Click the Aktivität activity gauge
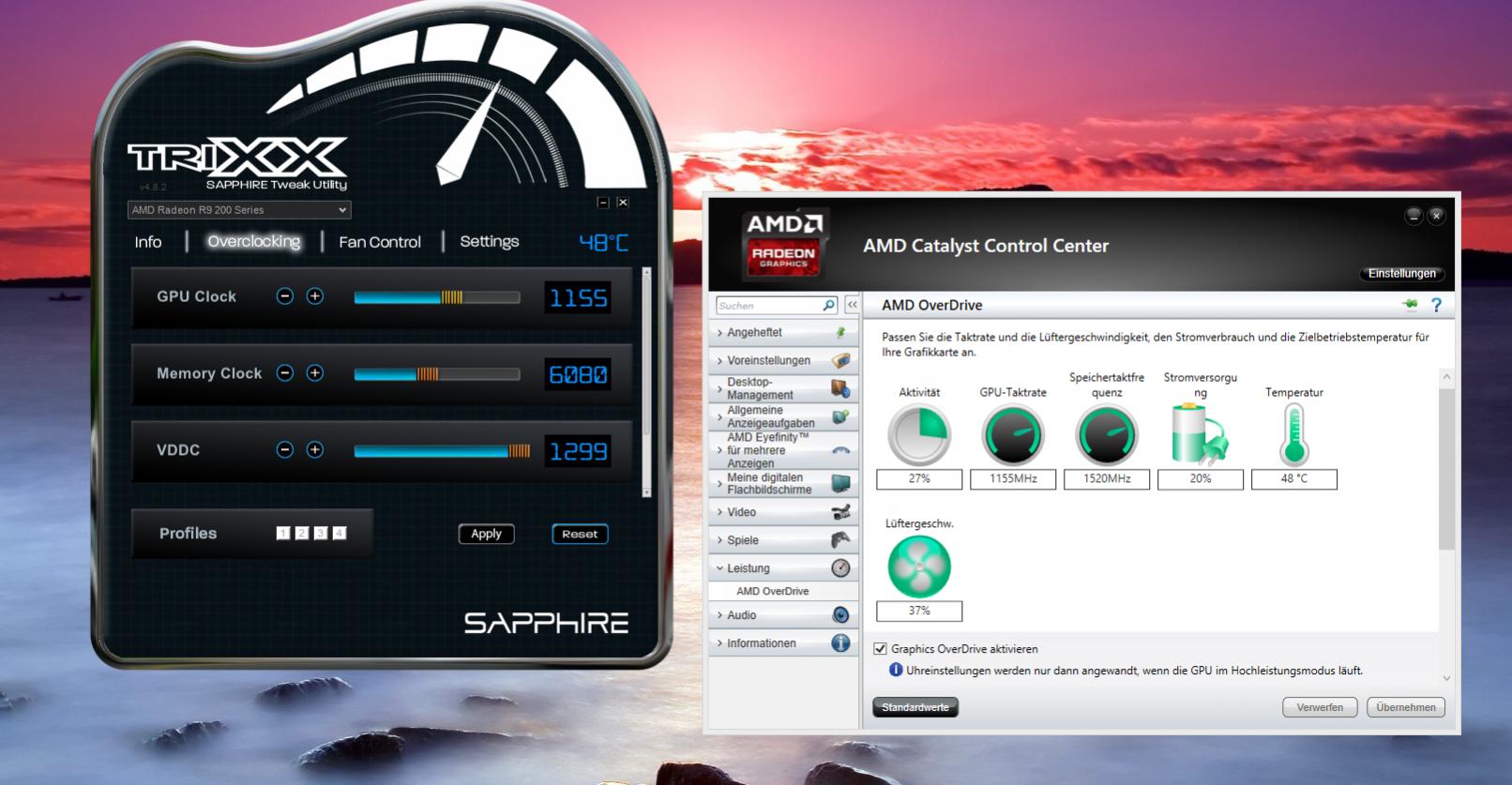Image resolution: width=1512 pixels, height=785 pixels. (x=919, y=435)
